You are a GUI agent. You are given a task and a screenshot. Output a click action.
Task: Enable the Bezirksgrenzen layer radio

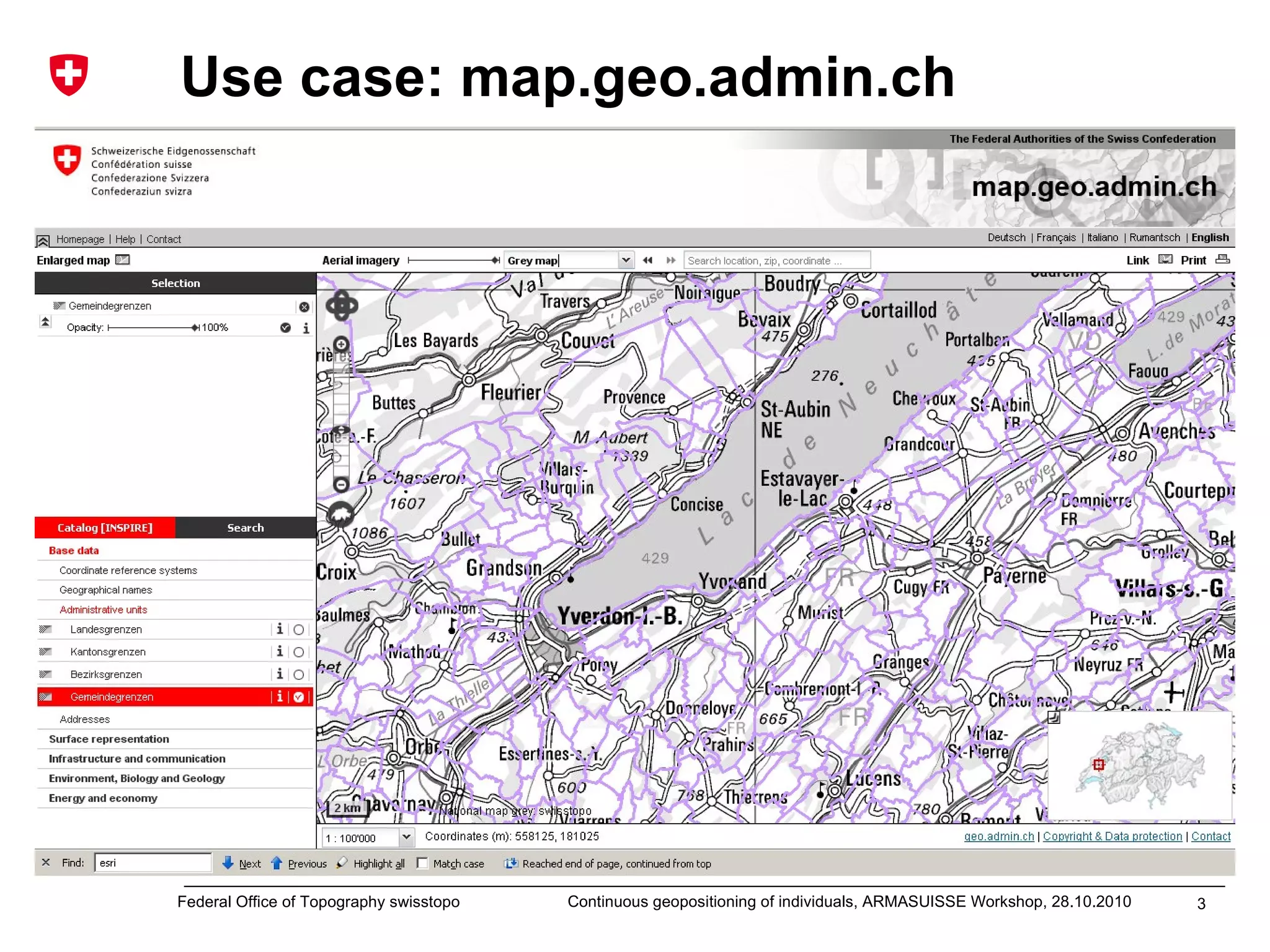[299, 674]
